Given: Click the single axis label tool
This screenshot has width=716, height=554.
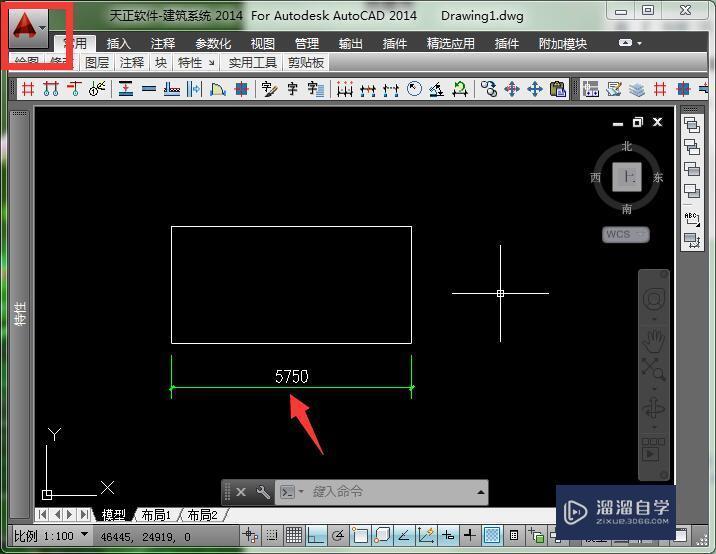Looking at the screenshot, I should (75, 89).
